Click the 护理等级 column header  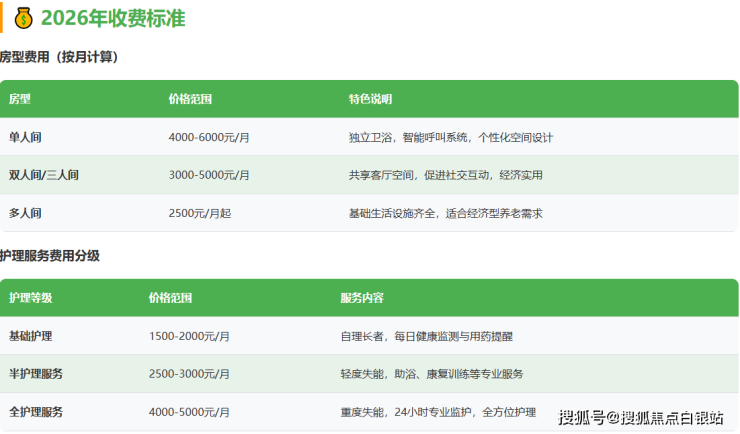[30, 298]
